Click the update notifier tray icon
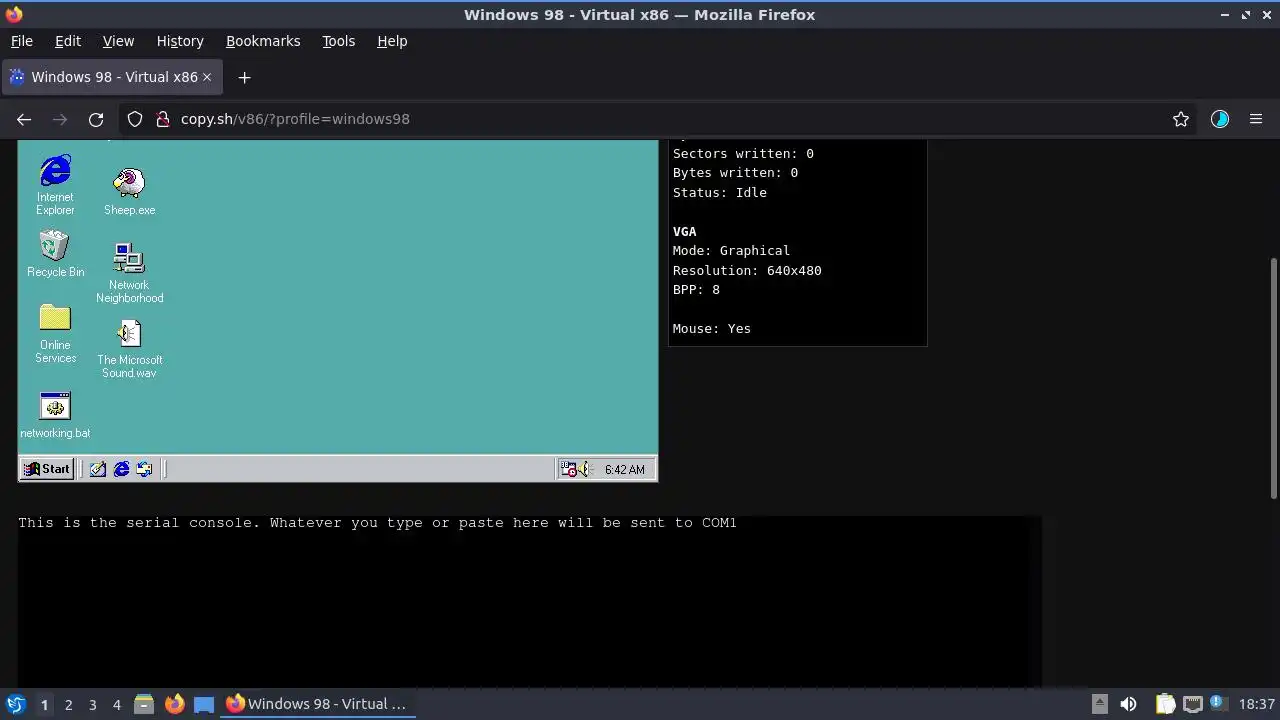Screen dimensions: 1280x720 point(1219,704)
